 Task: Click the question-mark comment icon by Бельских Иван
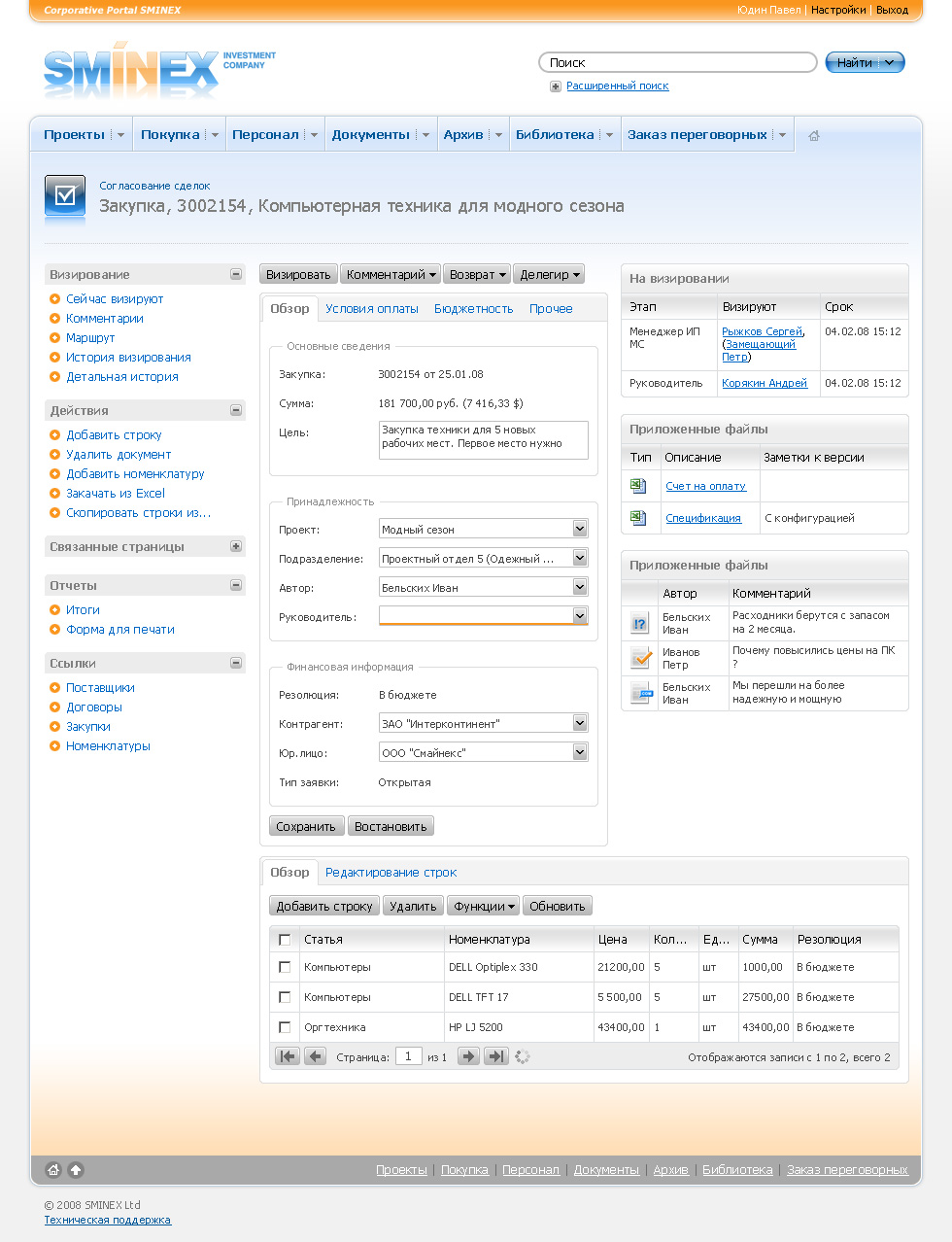[x=639, y=623]
